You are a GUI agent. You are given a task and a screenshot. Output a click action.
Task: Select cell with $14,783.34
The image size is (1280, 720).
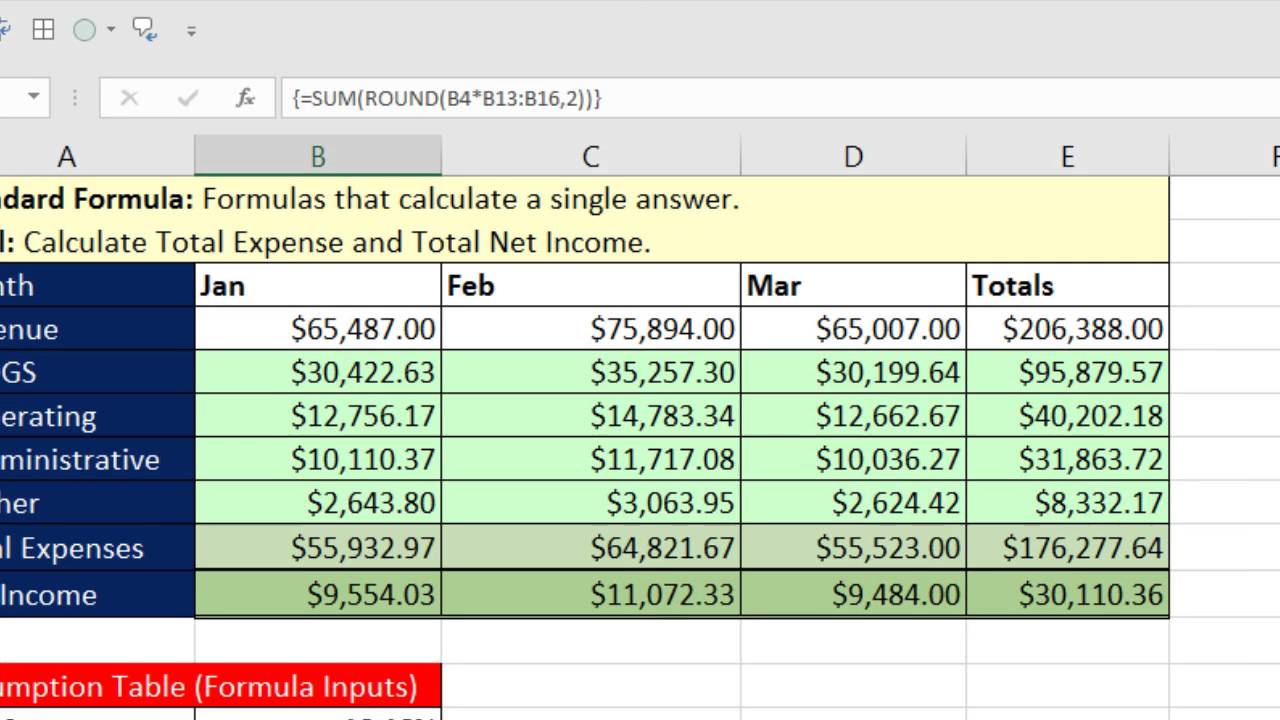click(591, 415)
